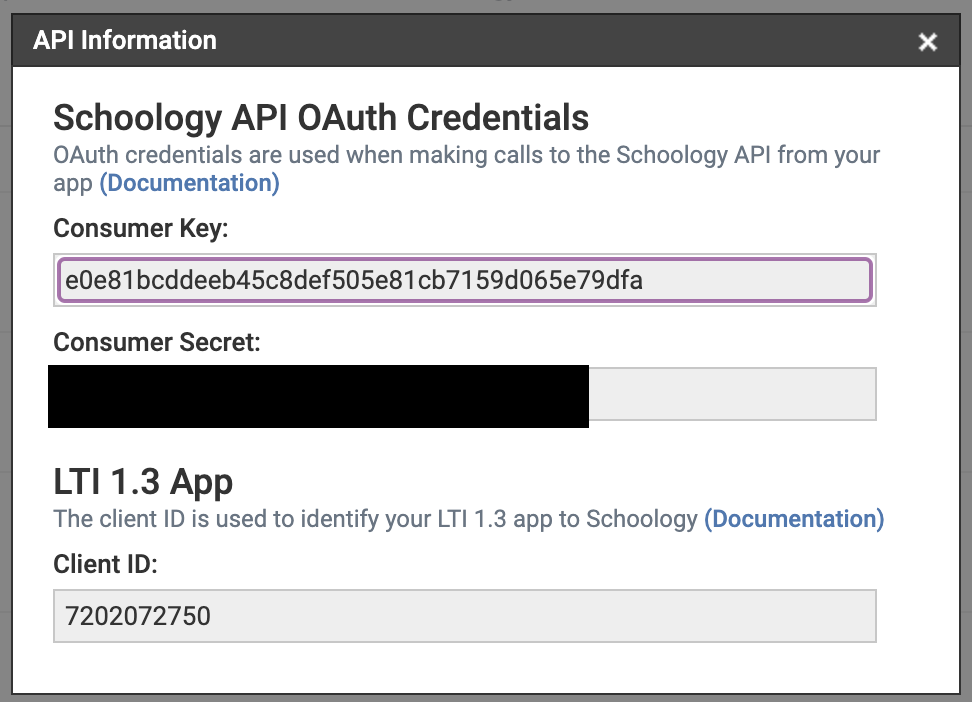This screenshot has width=972, height=702.
Task: Select the Client ID field
Action: tap(464, 616)
